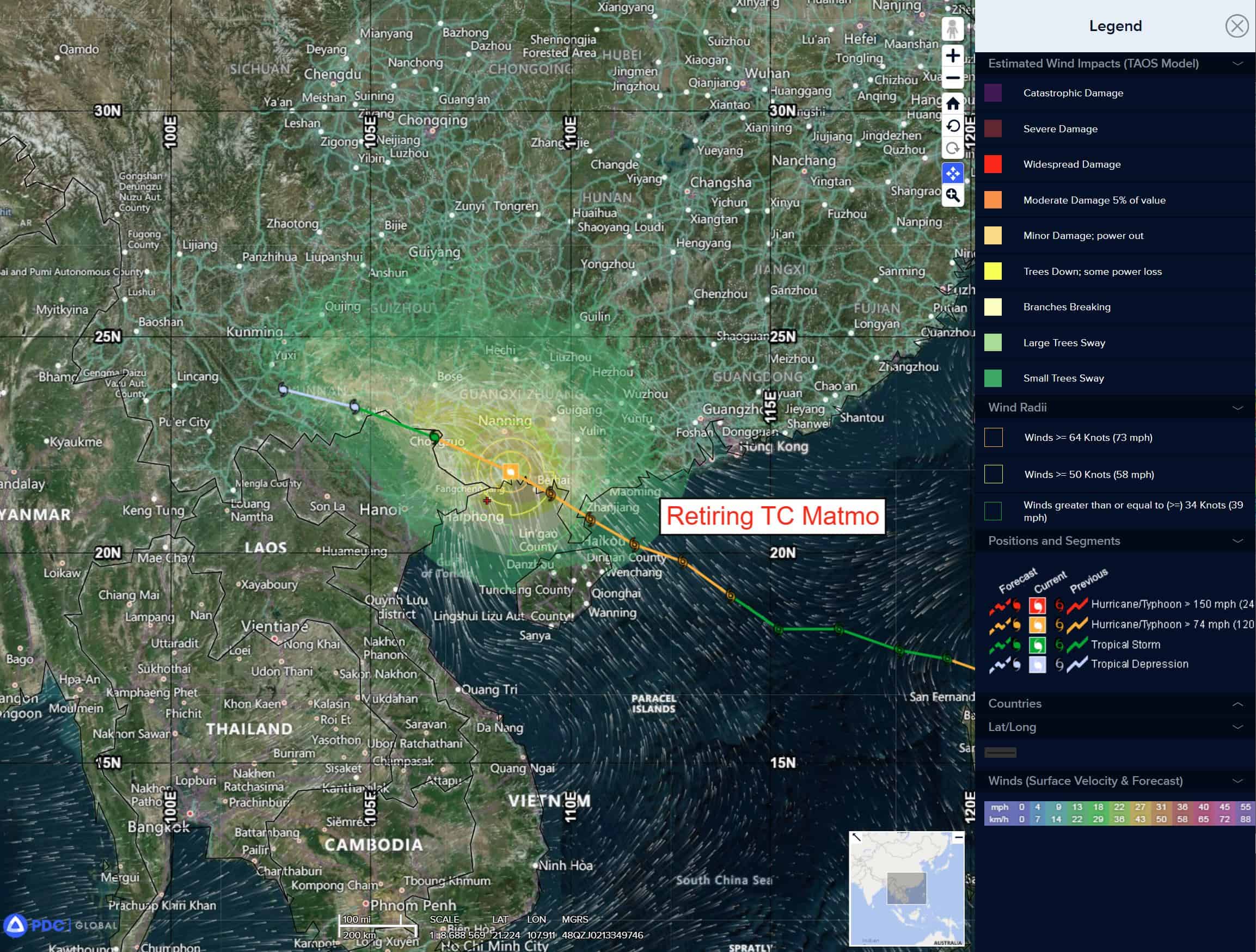Collapse the Wind Radii section
This screenshot has height=952, width=1256.
[x=1237, y=408]
